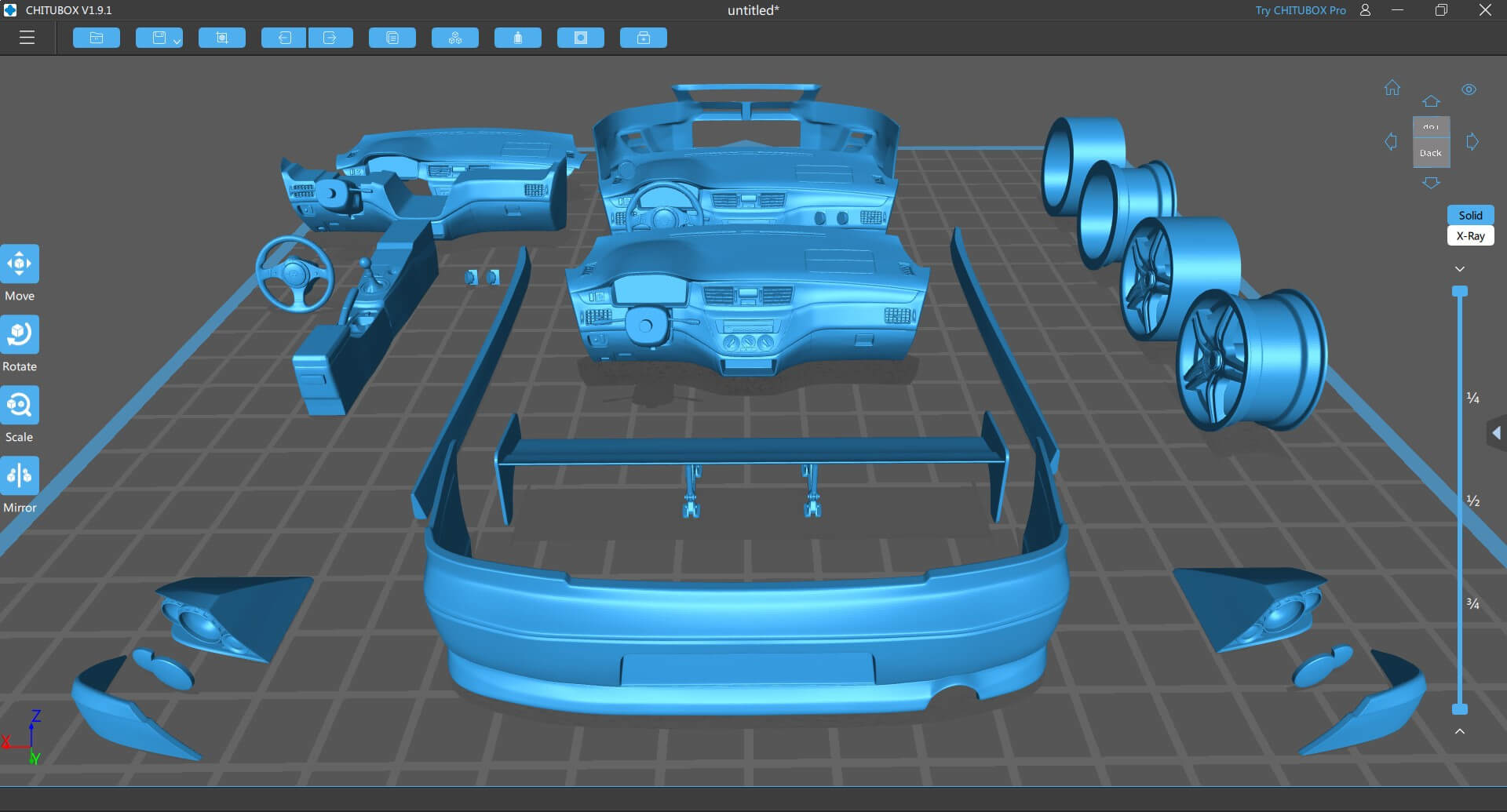Screen dimensions: 1507x812
Task: Click the chevron above the layer slider
Action: click(x=1460, y=269)
